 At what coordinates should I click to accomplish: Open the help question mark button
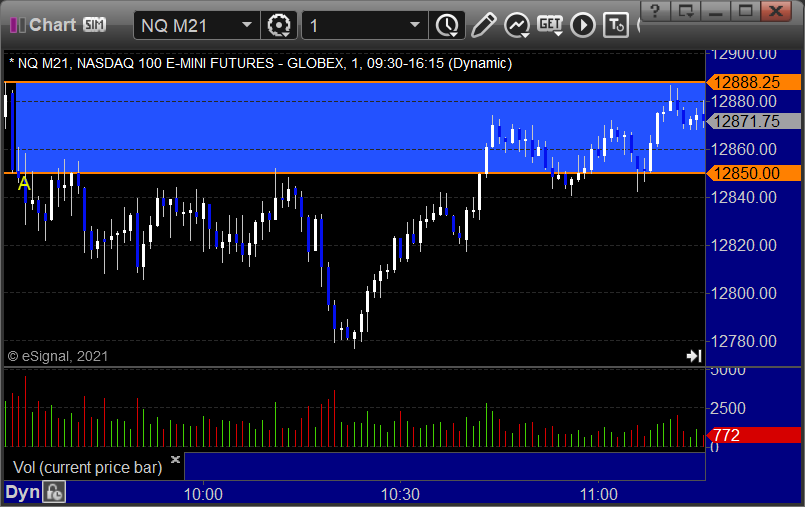point(655,10)
